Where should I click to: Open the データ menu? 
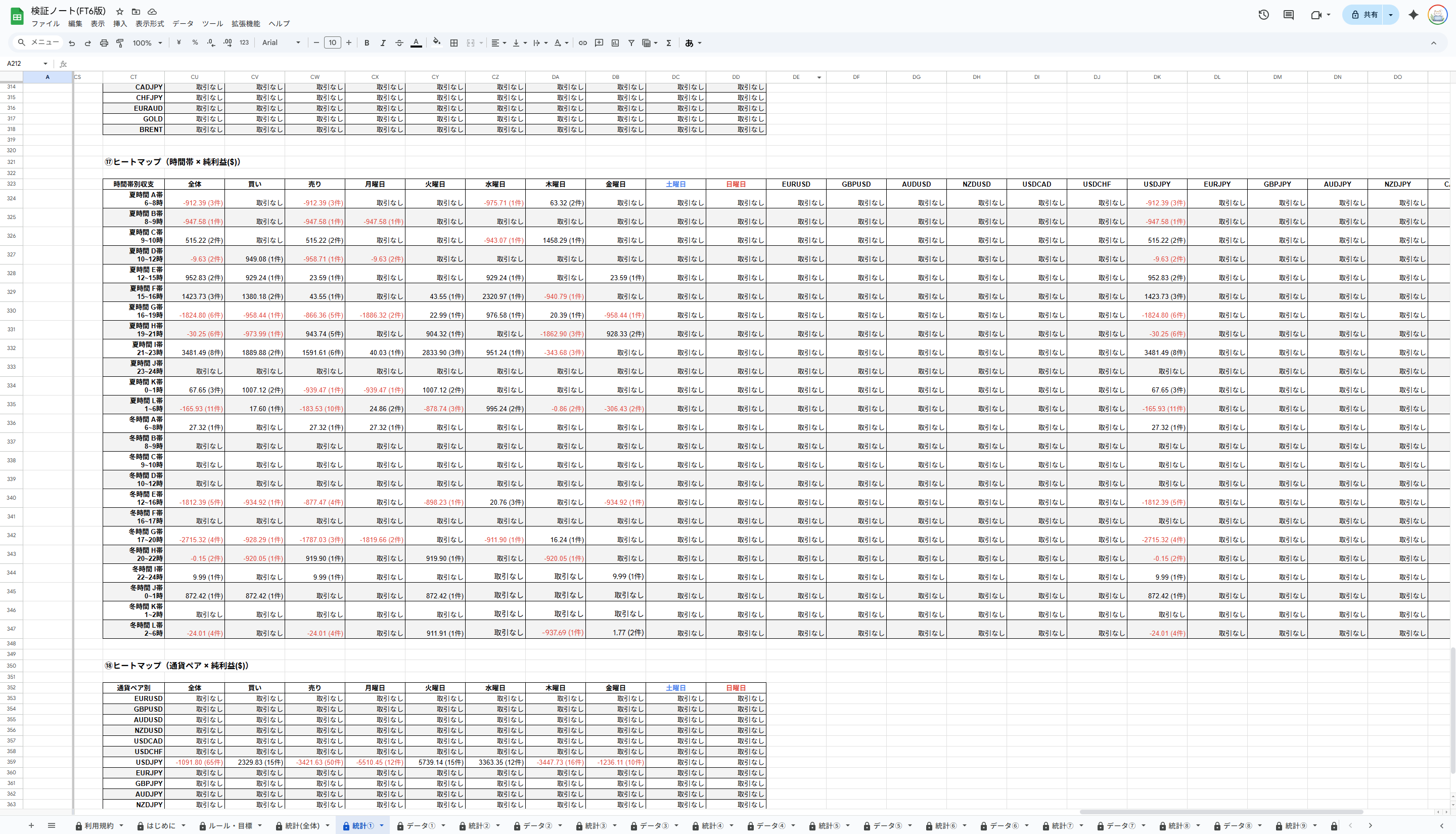click(183, 23)
